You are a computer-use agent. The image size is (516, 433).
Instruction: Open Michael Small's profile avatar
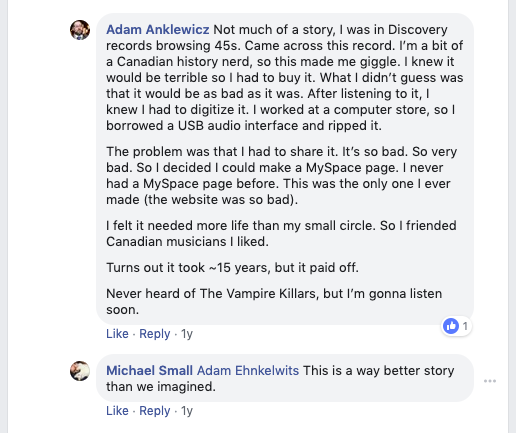80,371
